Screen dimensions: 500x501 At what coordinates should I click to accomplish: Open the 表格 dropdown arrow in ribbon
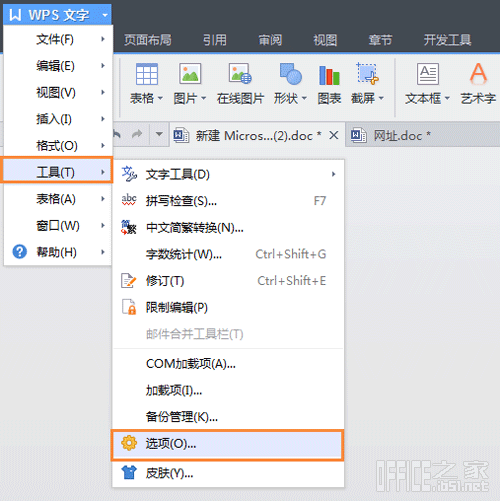tap(160, 98)
